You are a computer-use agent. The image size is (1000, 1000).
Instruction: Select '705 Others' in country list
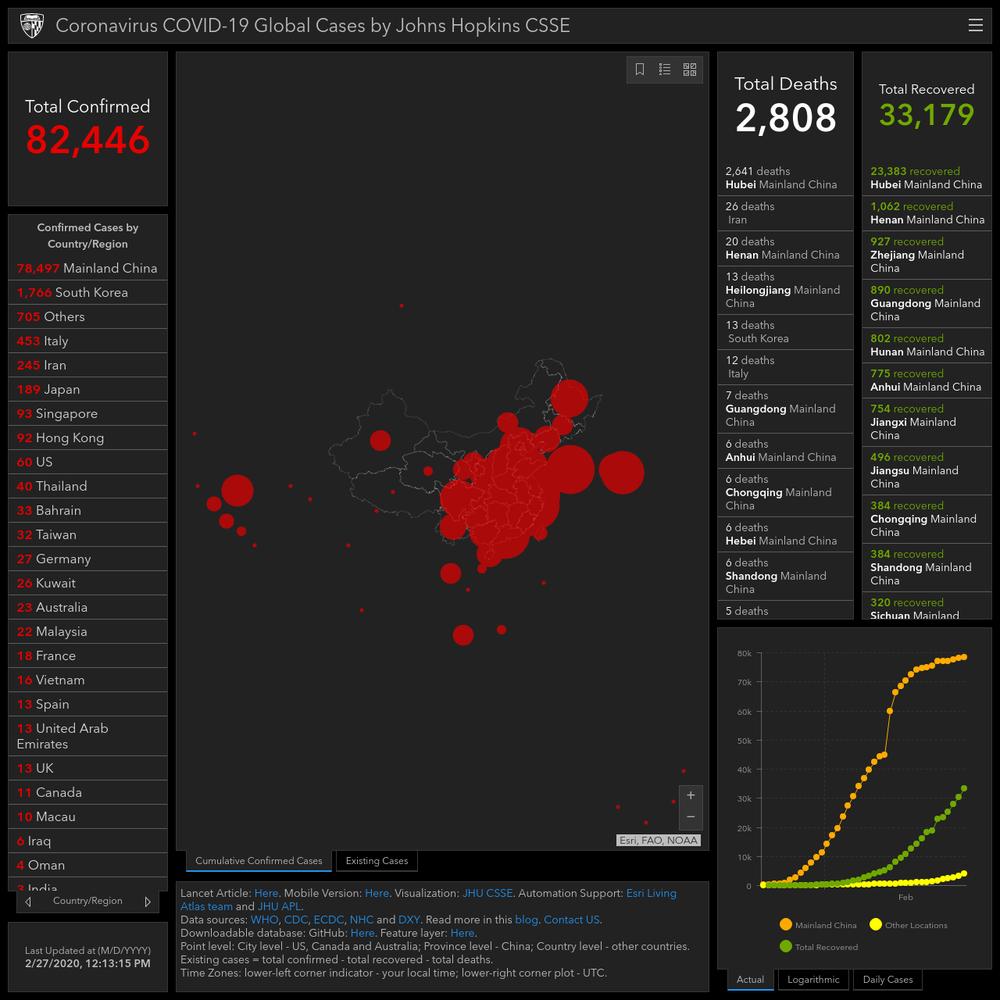(x=87, y=317)
